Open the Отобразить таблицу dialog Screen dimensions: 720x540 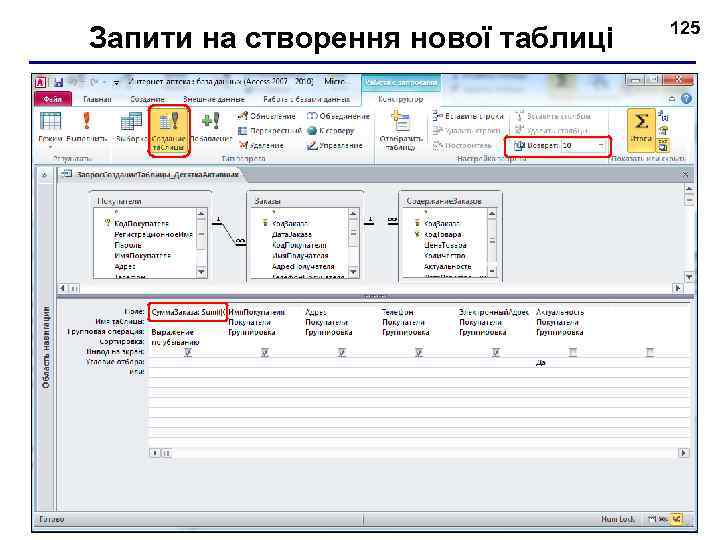[x=401, y=130]
